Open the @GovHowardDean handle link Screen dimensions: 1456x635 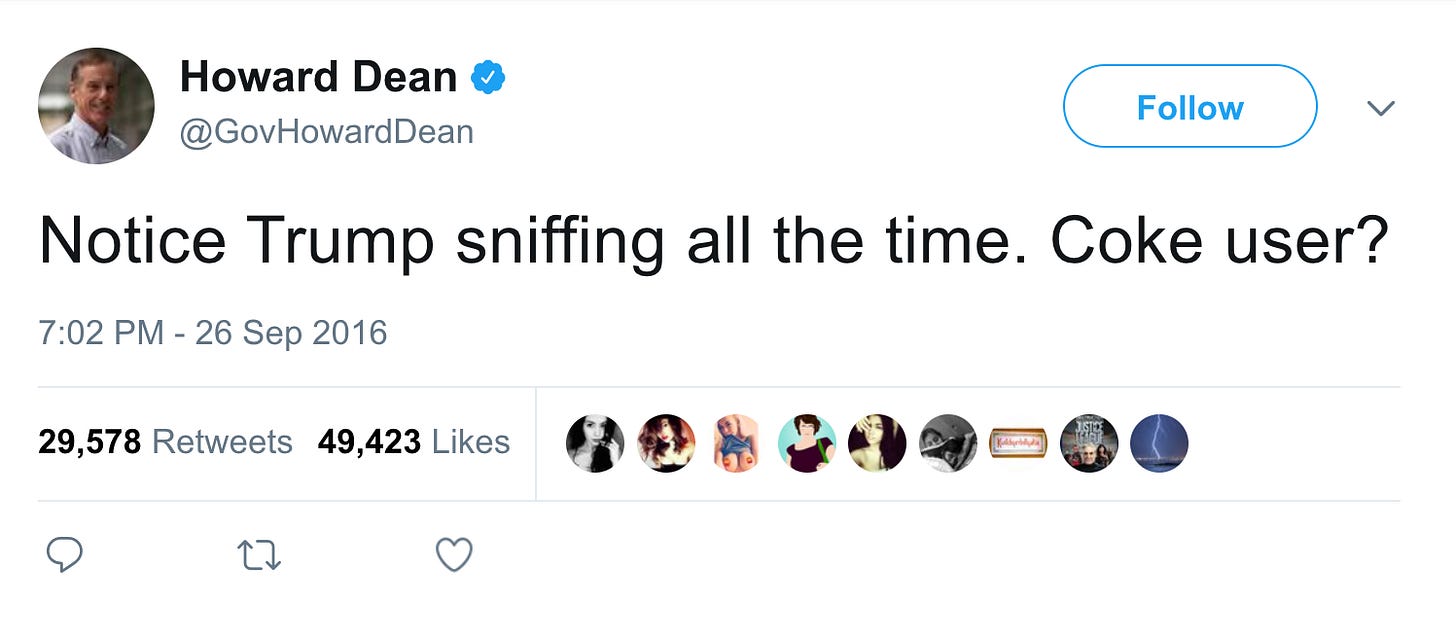click(326, 132)
